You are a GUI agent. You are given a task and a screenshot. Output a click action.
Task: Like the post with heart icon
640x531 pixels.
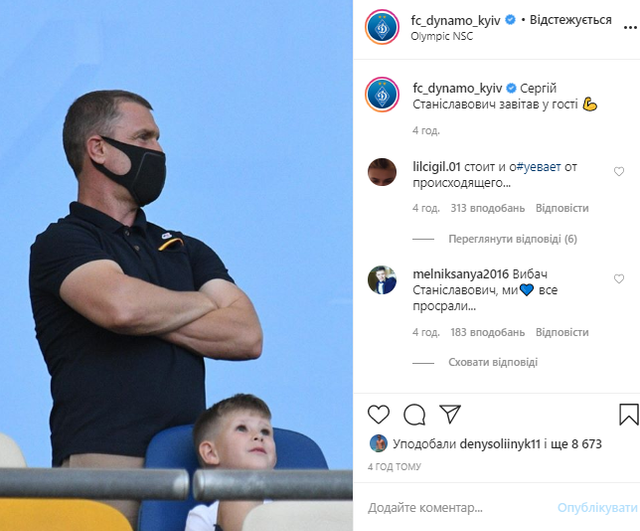[378, 414]
